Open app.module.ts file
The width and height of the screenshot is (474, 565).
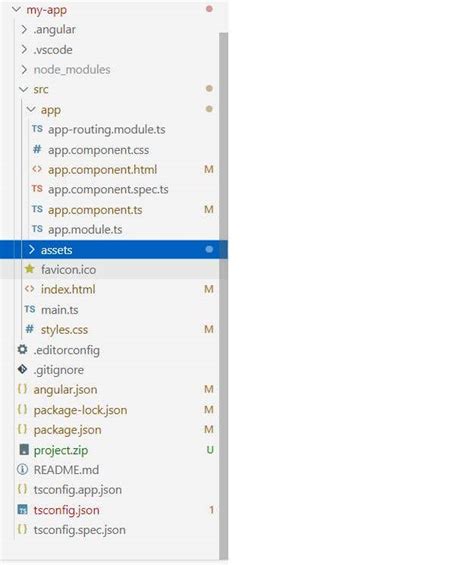[85, 230]
